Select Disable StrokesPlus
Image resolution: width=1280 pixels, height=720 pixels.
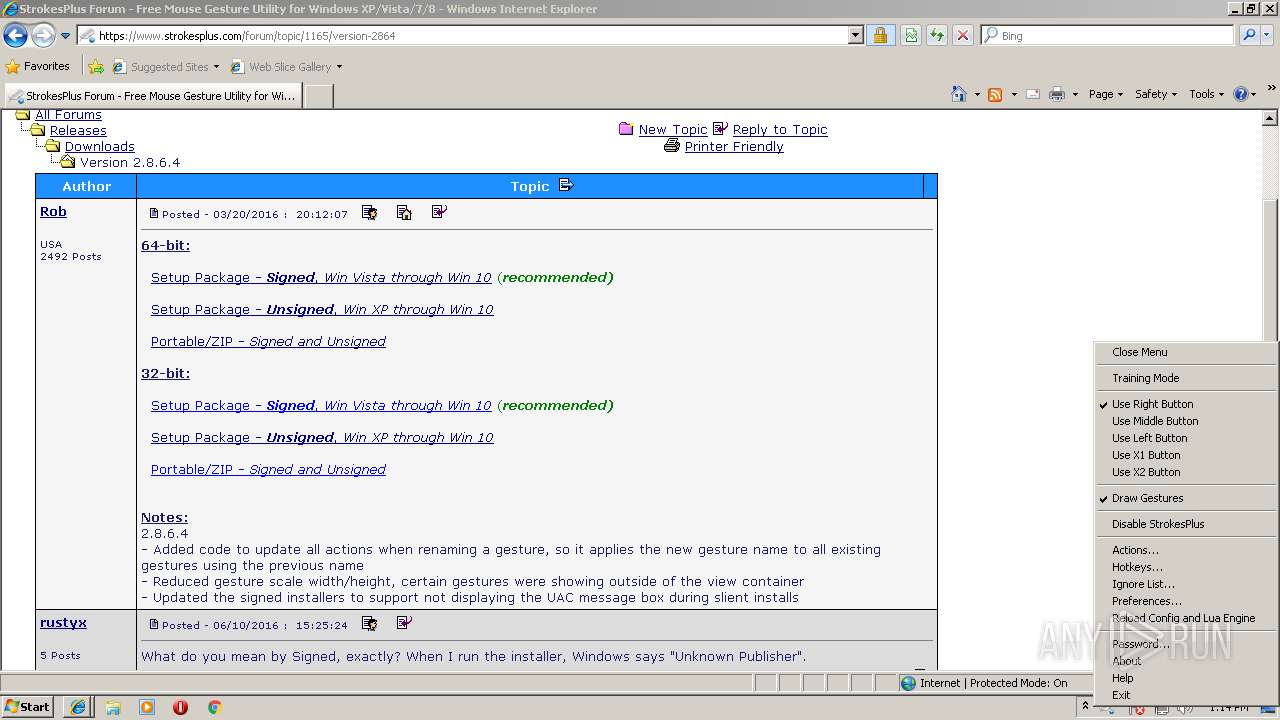tap(1186, 524)
